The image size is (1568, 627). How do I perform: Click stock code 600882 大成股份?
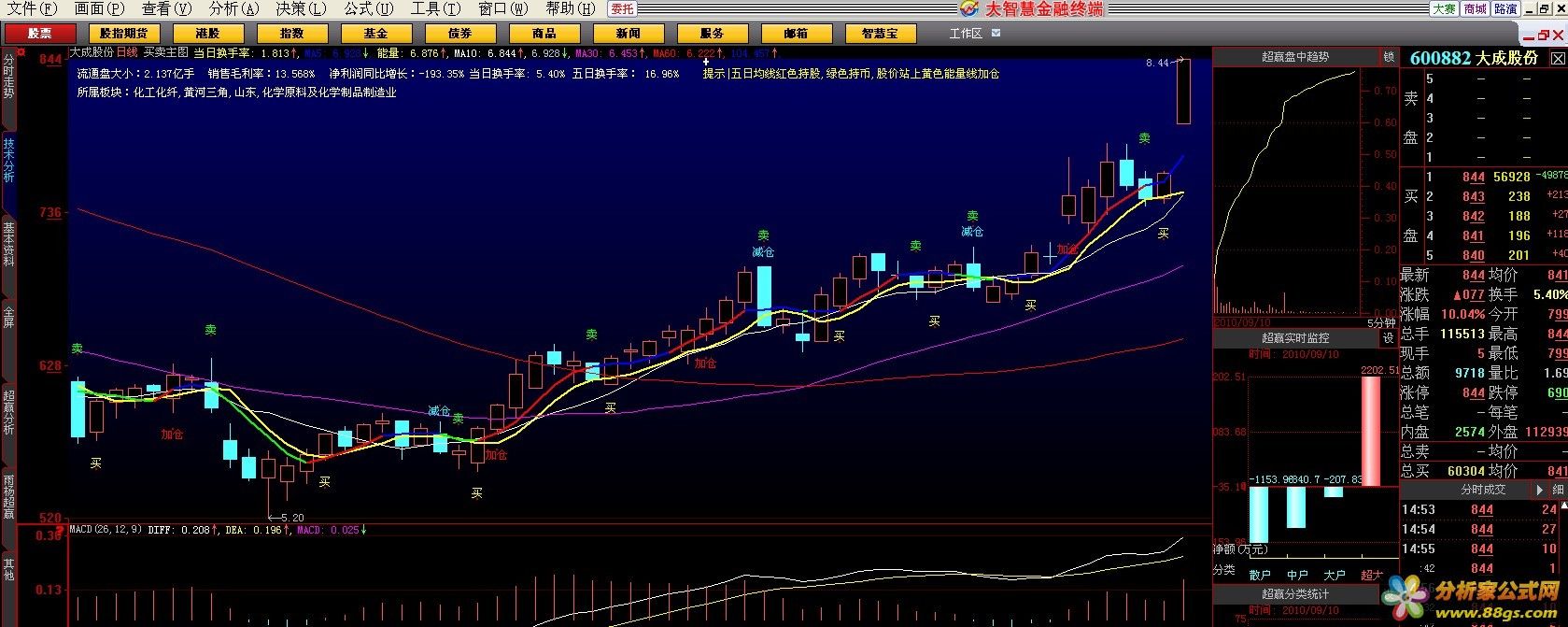pos(1473,58)
